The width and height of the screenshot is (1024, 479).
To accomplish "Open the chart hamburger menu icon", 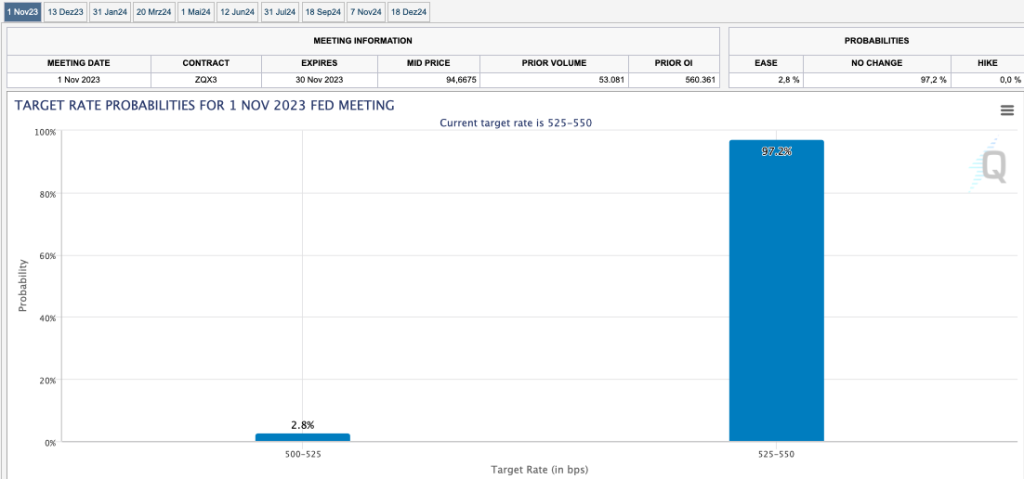I will 1007,110.
